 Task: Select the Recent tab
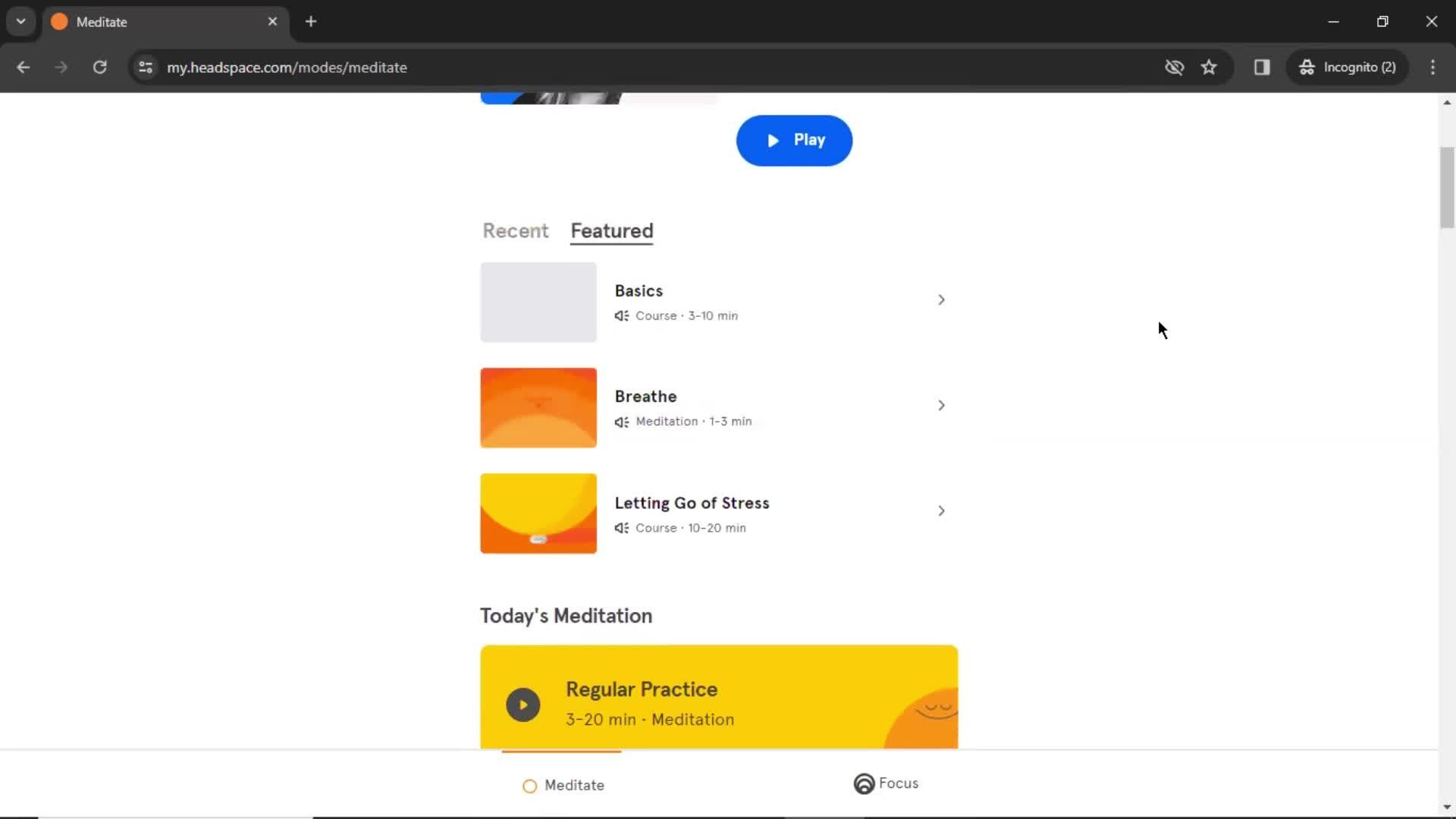(515, 230)
